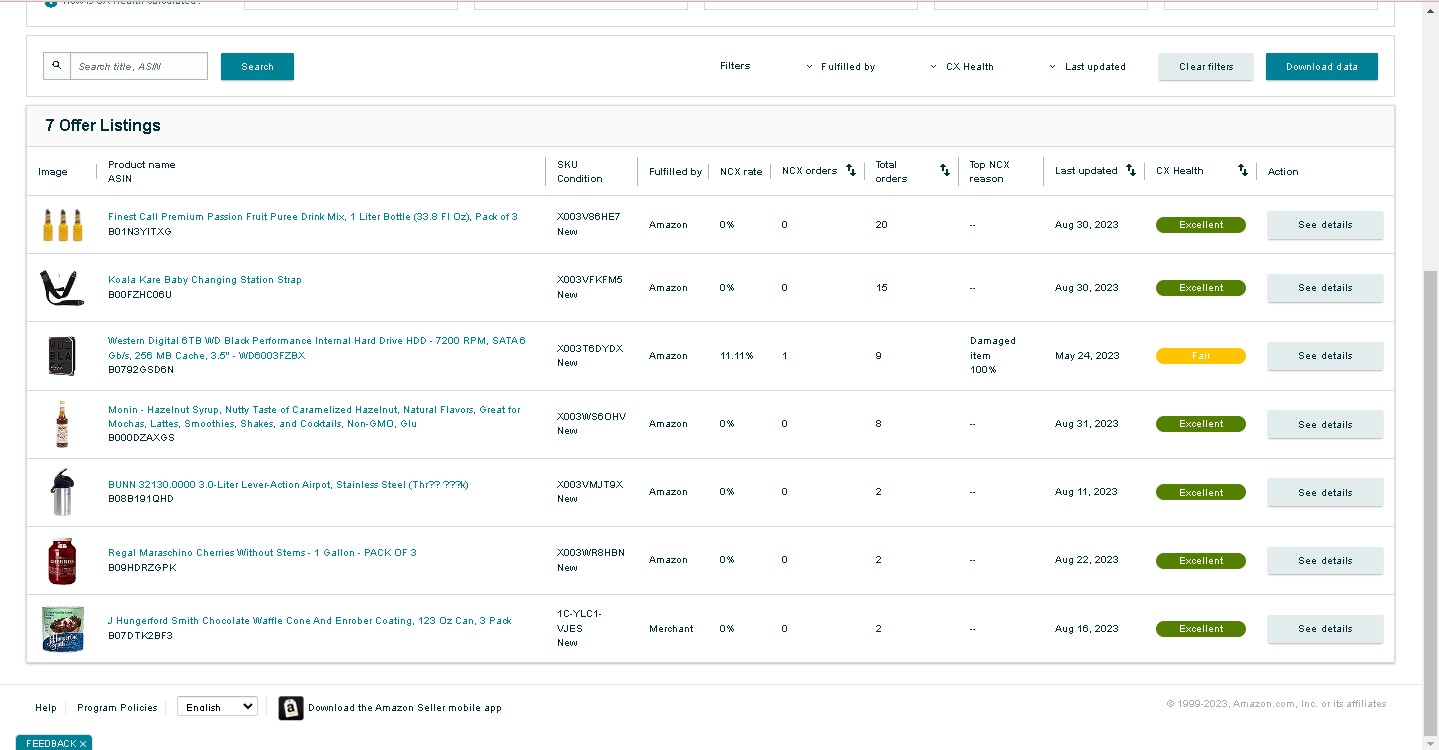See details for Finest Call Passion Fruit Puree

pos(1325,225)
